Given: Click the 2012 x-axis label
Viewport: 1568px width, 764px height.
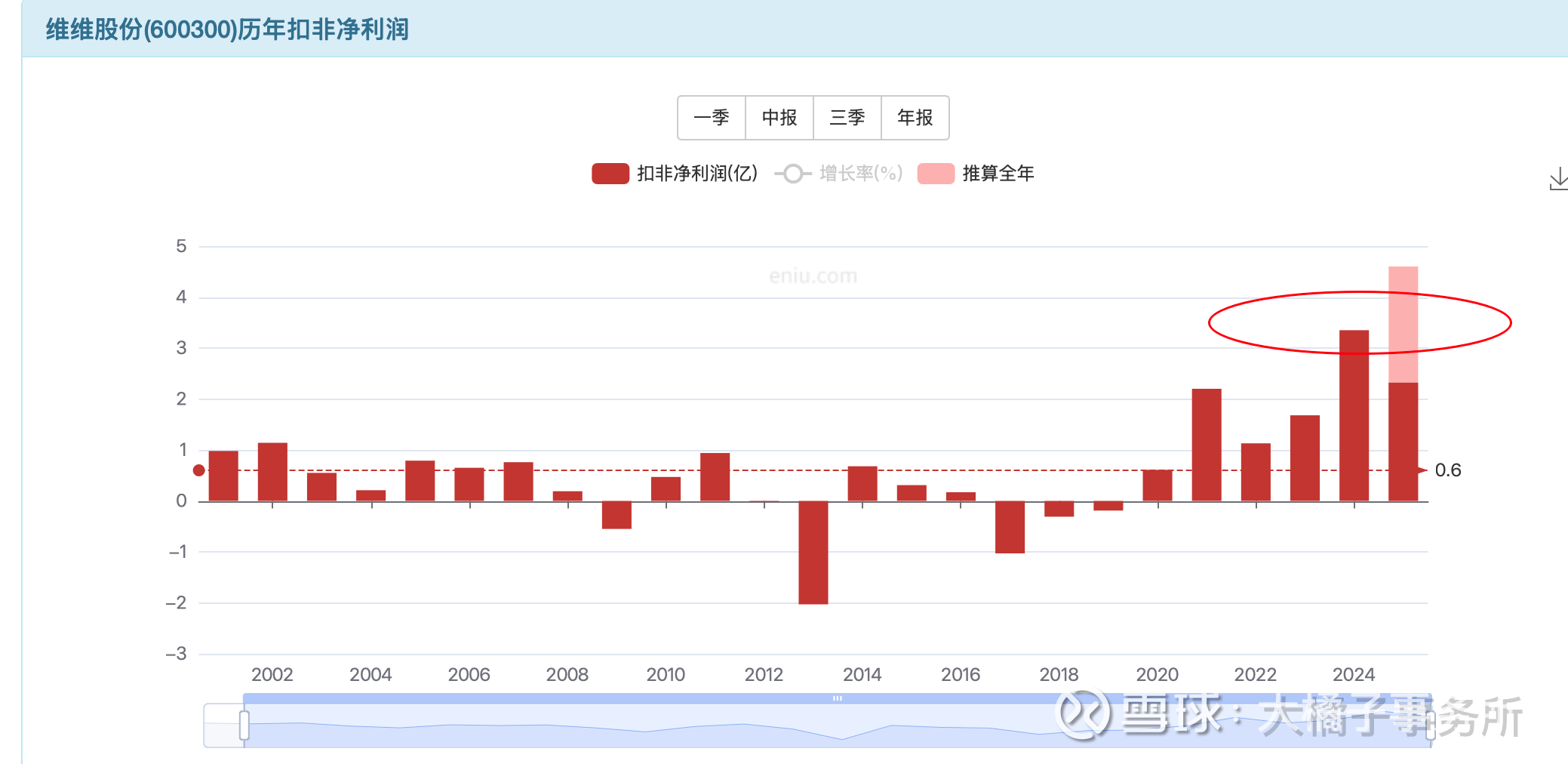Looking at the screenshot, I should [x=764, y=674].
